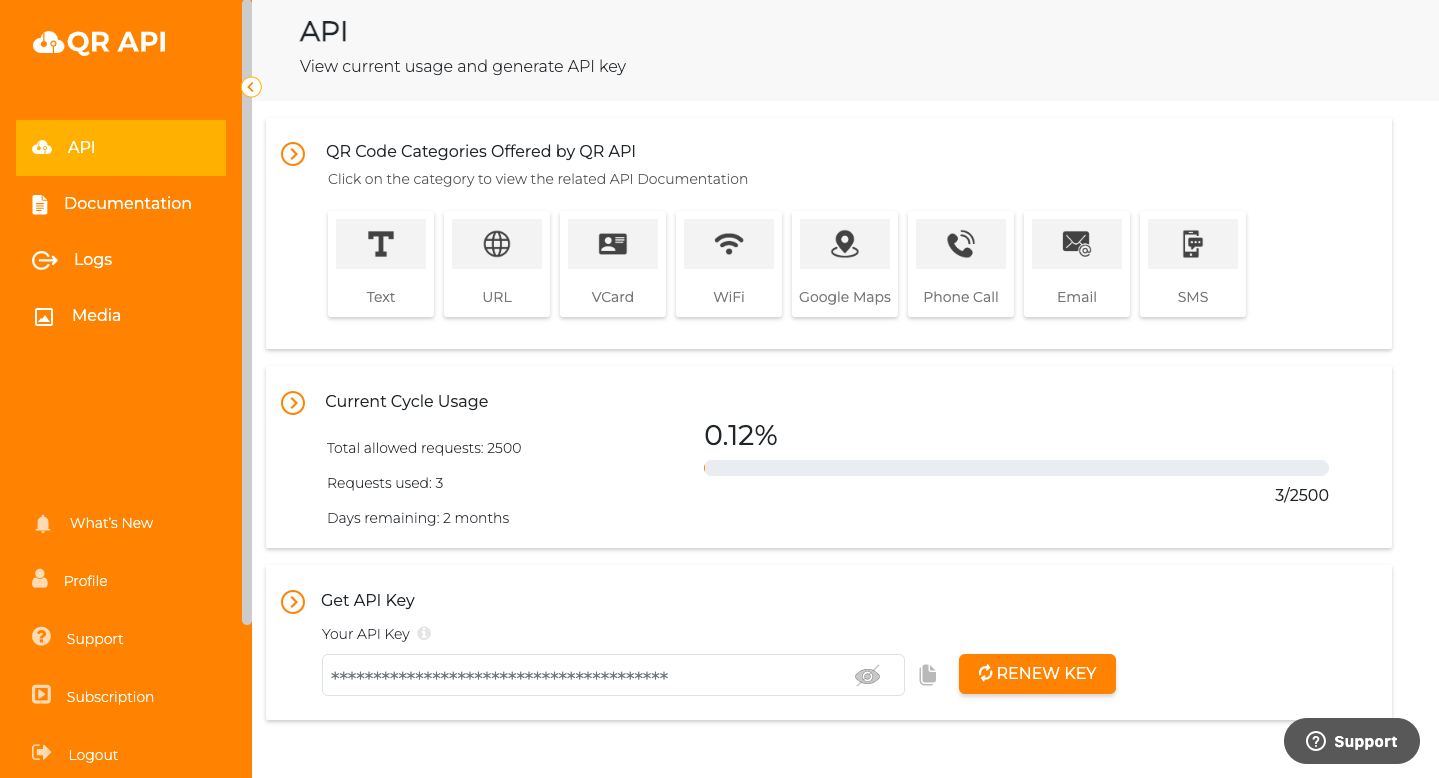
Task: Click the VCard category icon
Action: point(612,243)
